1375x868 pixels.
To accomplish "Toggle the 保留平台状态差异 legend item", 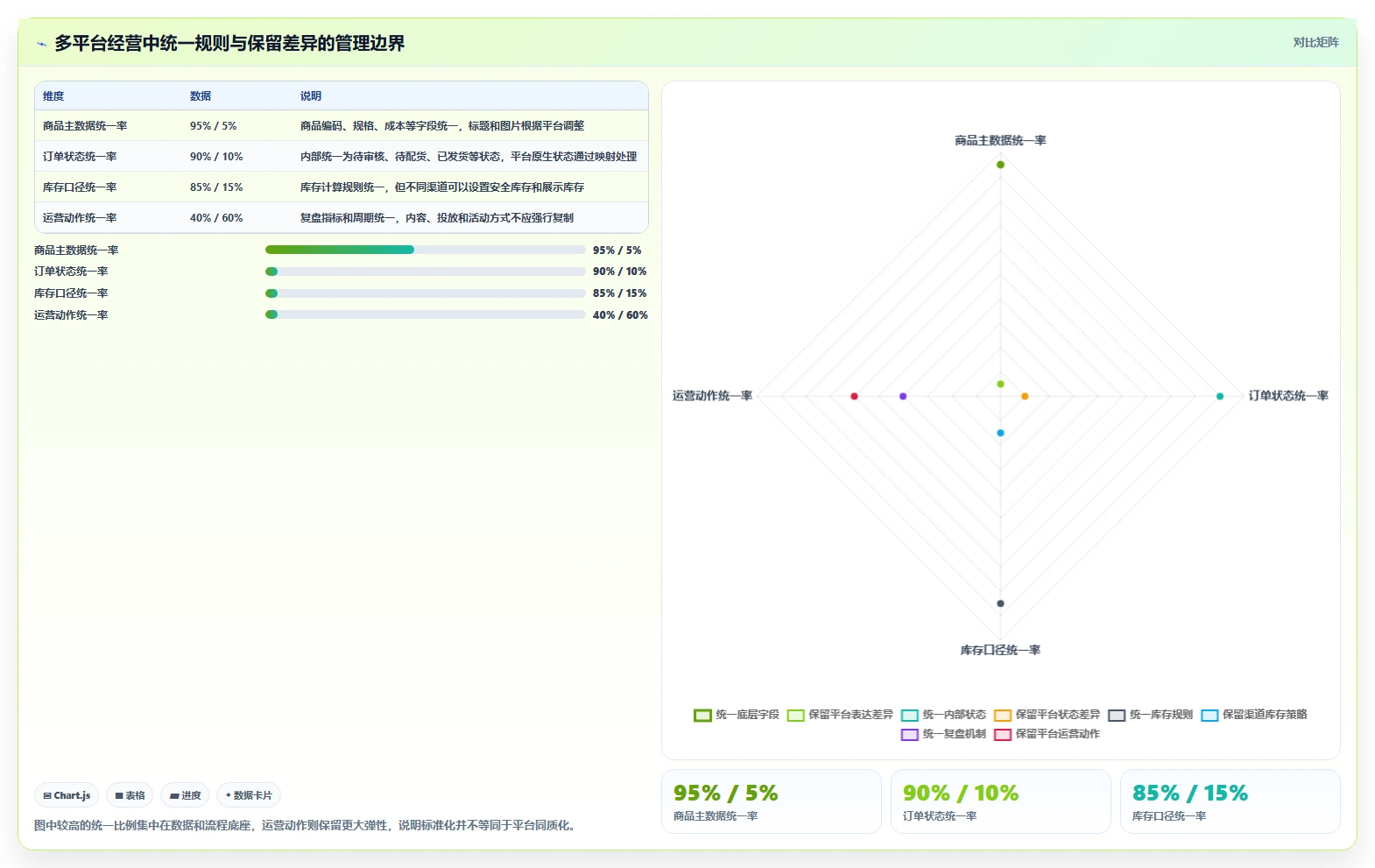I will 1047,715.
